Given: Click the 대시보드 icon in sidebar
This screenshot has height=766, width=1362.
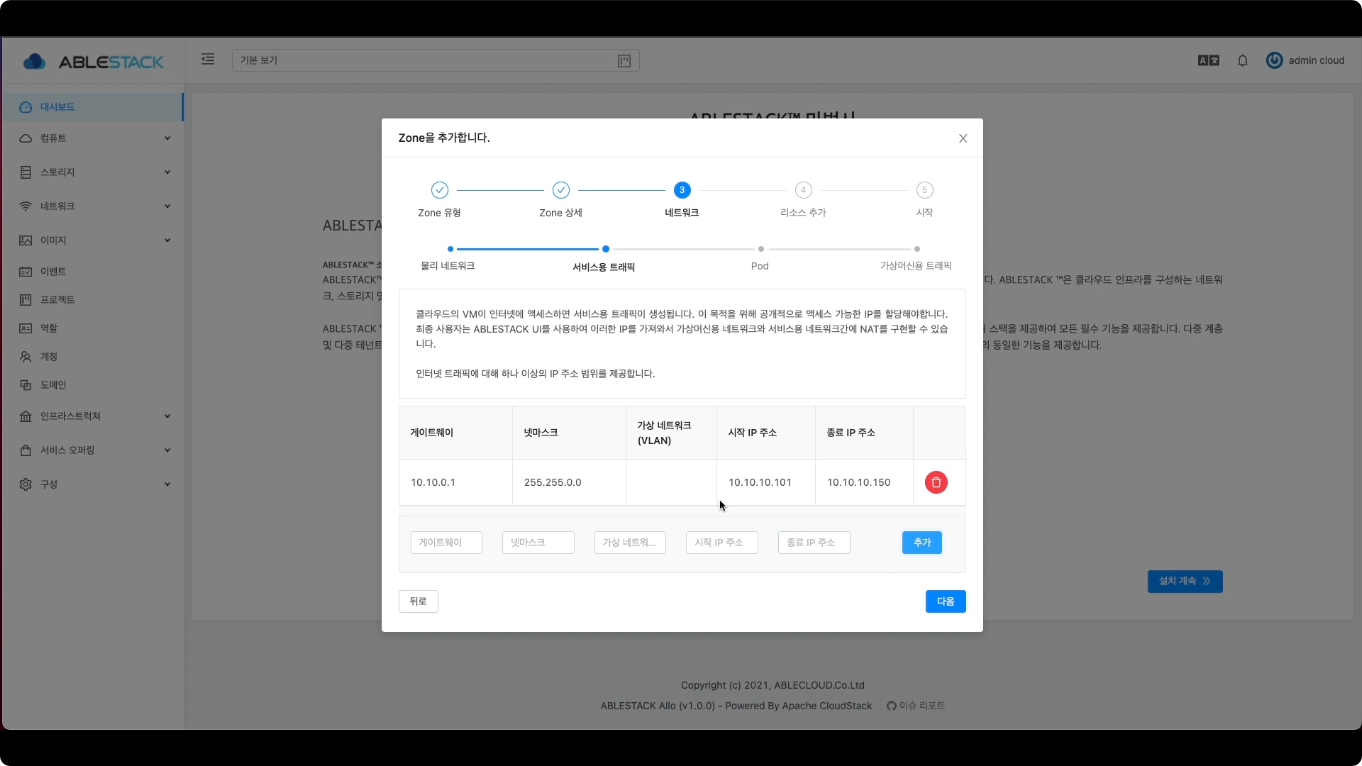Looking at the screenshot, I should tap(26, 107).
